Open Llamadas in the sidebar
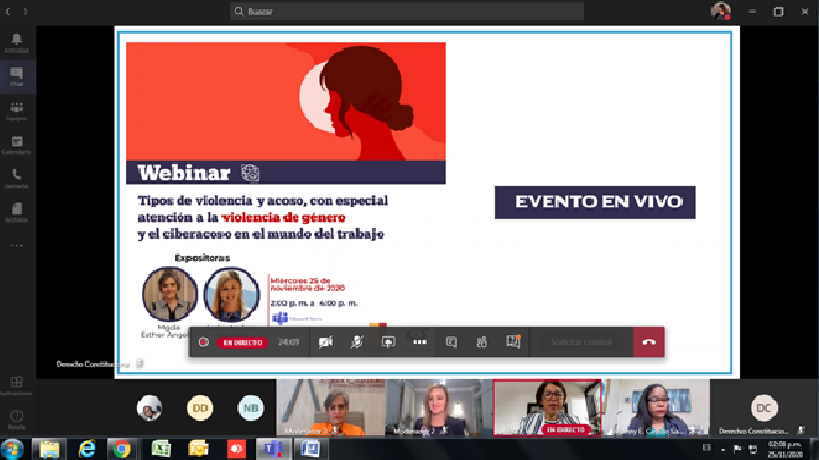This screenshot has height=460, width=819. click(x=17, y=179)
